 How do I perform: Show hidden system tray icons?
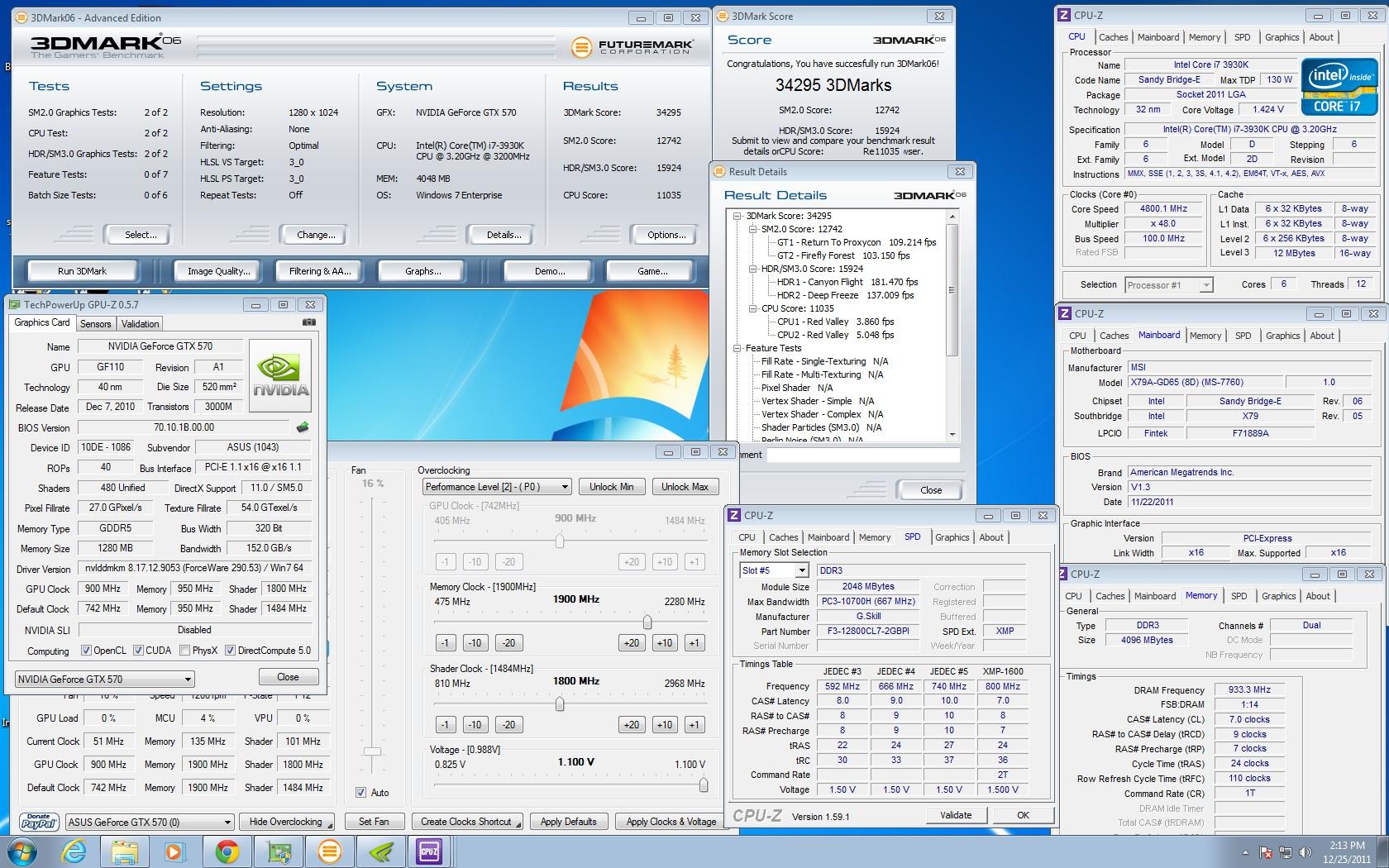click(x=1246, y=852)
